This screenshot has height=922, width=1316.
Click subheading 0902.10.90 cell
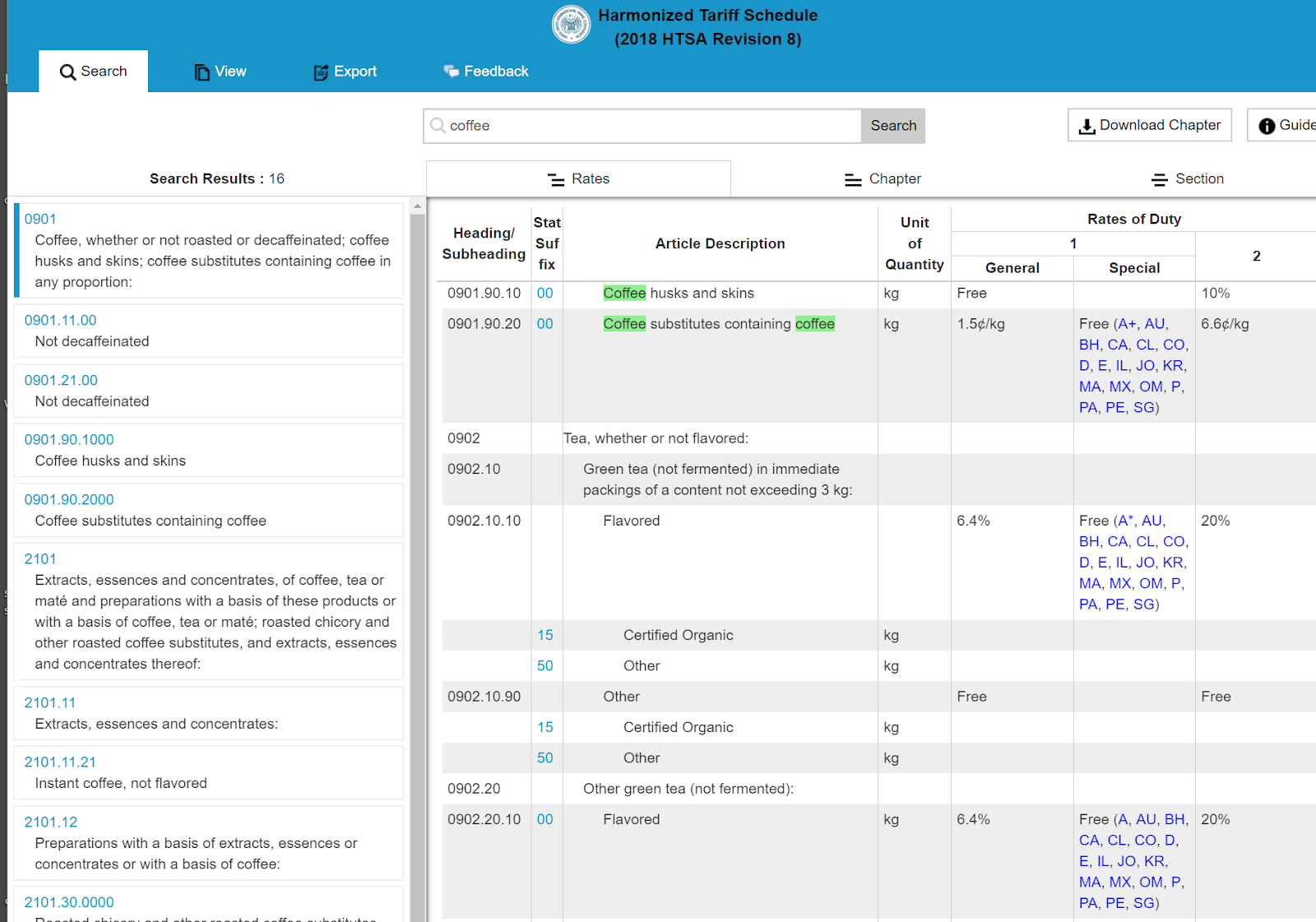484,697
